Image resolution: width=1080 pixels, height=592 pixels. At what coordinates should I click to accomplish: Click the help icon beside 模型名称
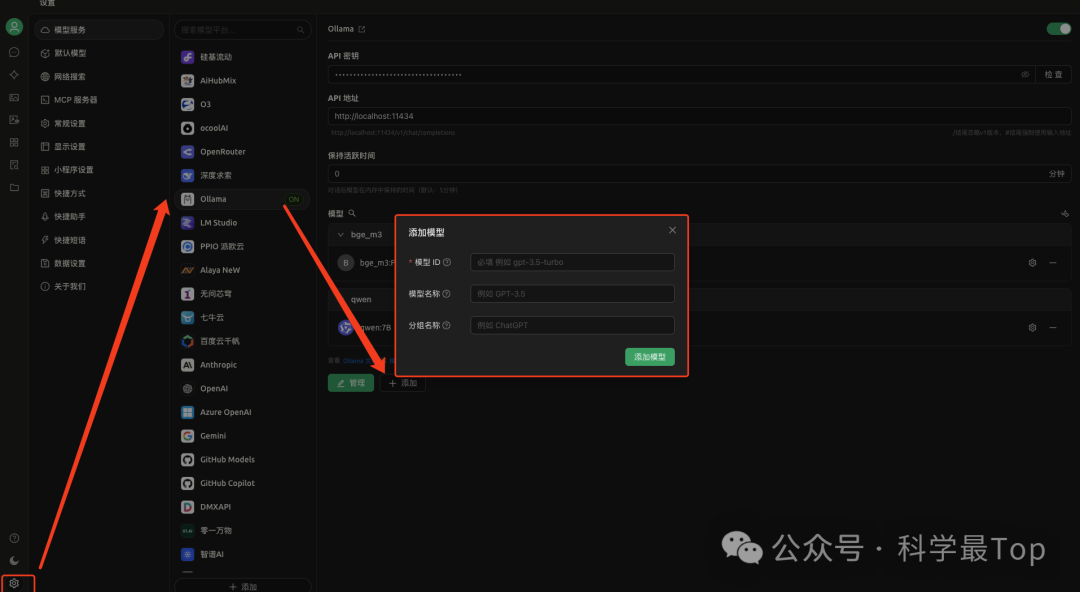[446, 294]
